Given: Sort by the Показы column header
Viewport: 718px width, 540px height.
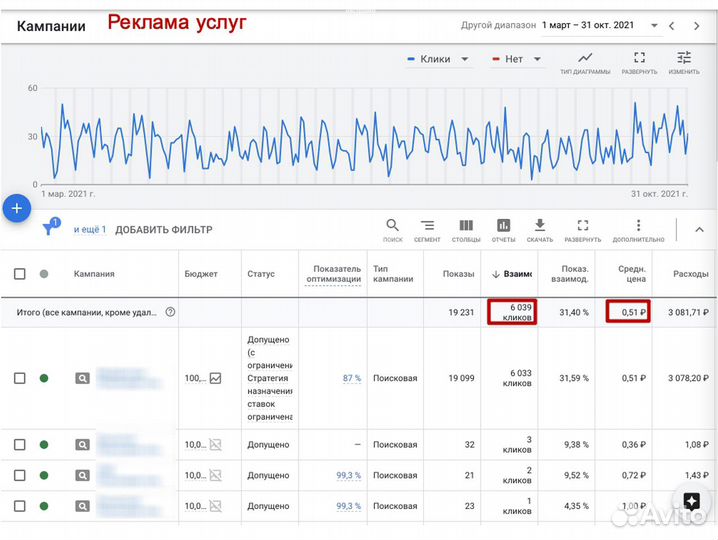Looking at the screenshot, I should coord(458,274).
